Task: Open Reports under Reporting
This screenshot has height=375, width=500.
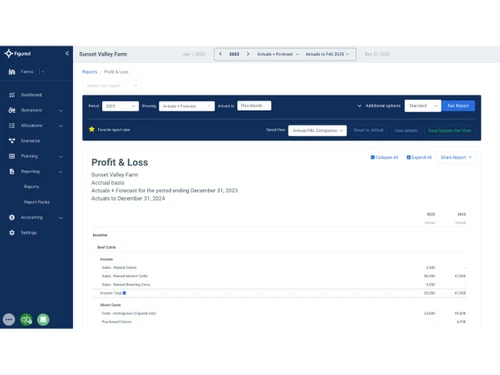Action: pyautogui.click(x=32, y=187)
